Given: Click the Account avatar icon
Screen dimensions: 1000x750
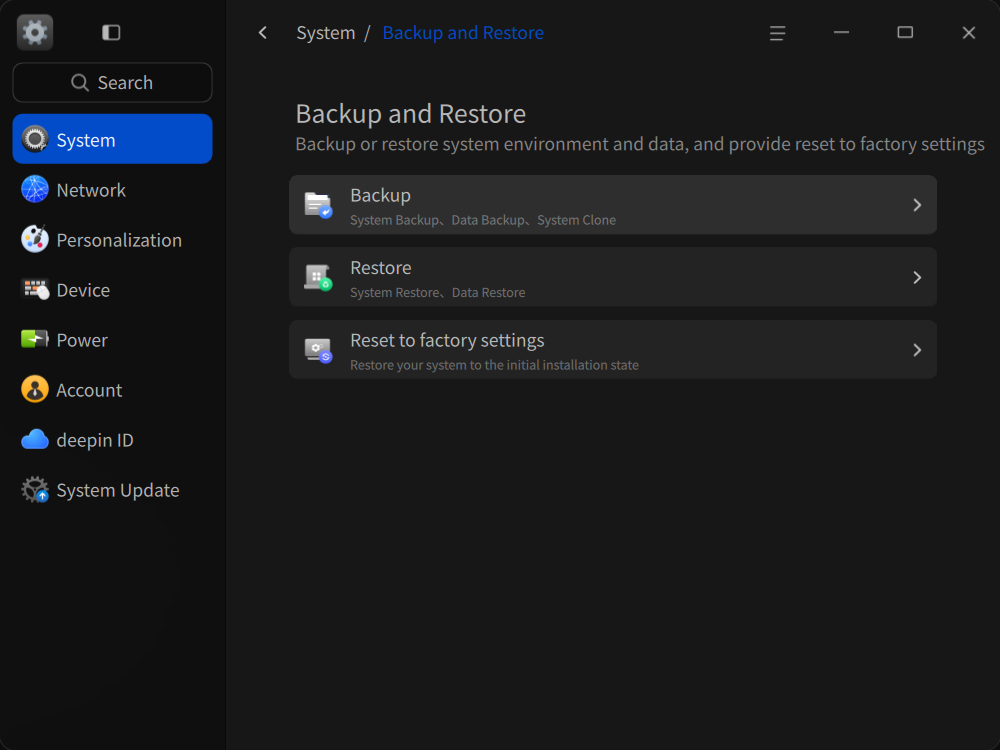Looking at the screenshot, I should (x=34, y=390).
